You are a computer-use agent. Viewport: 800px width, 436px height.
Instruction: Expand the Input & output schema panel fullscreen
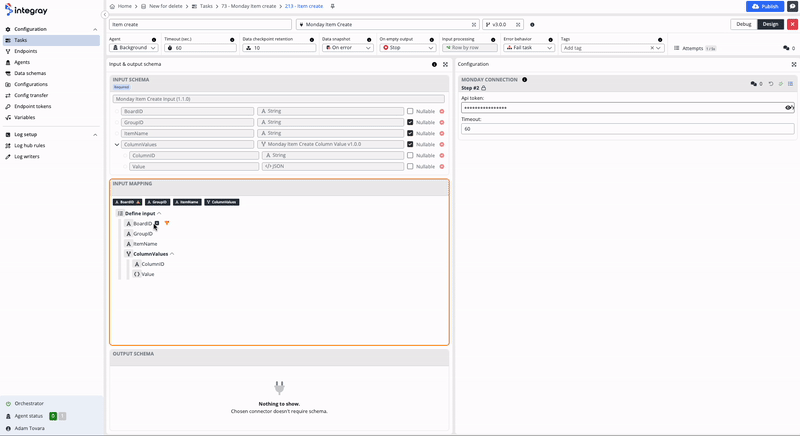[445, 64]
